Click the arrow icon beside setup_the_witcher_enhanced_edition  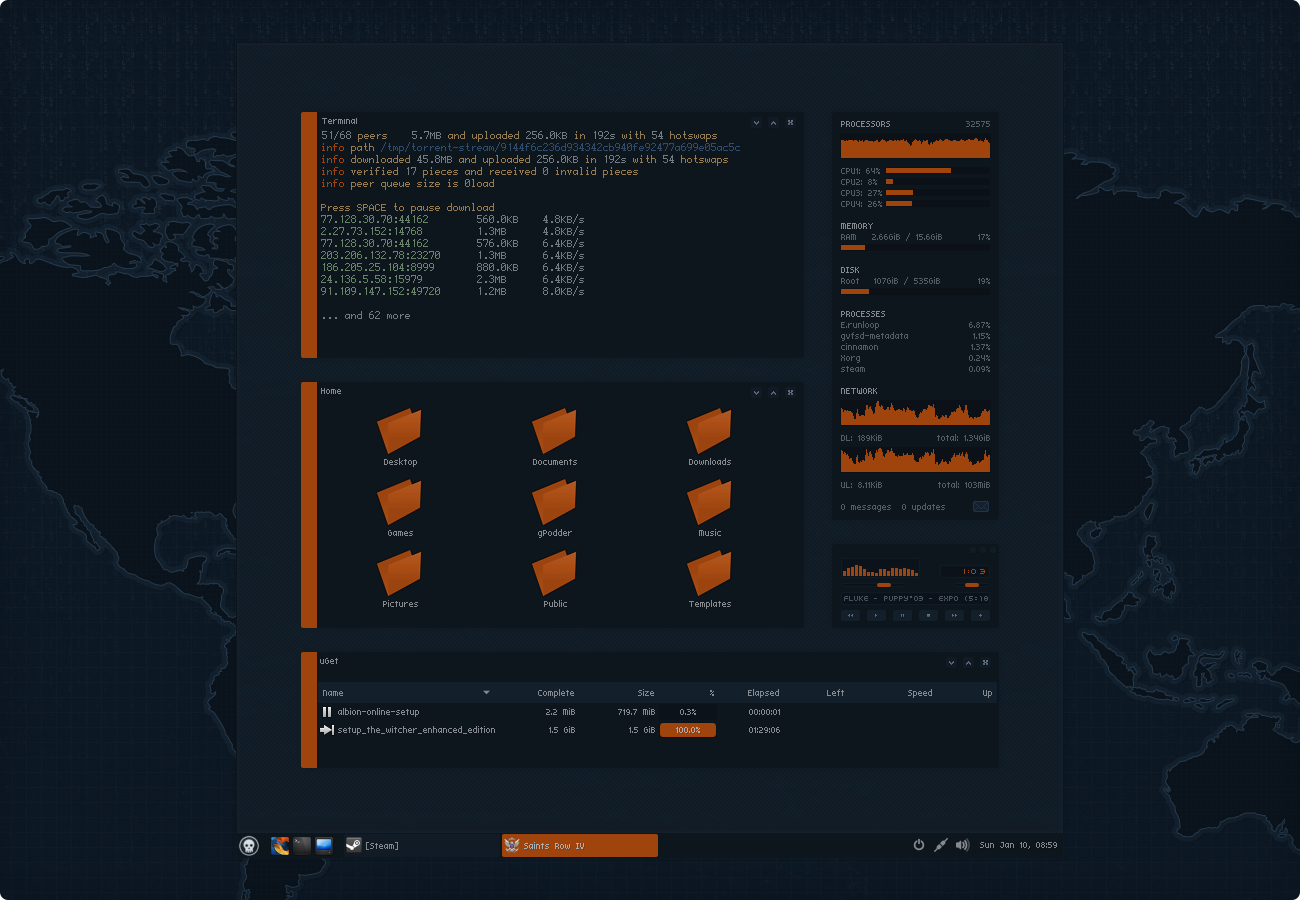[x=327, y=730]
